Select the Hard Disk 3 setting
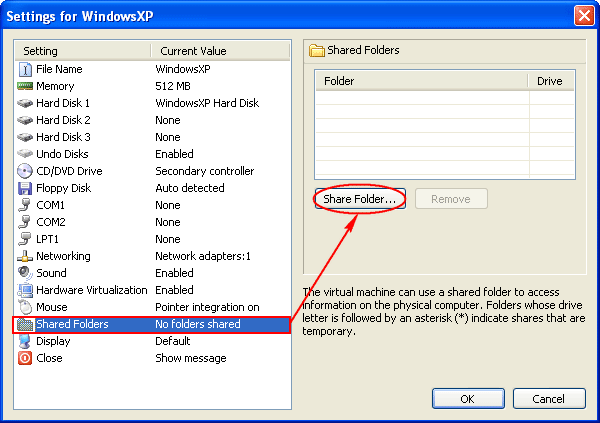This screenshot has width=600, height=423. tap(152, 137)
